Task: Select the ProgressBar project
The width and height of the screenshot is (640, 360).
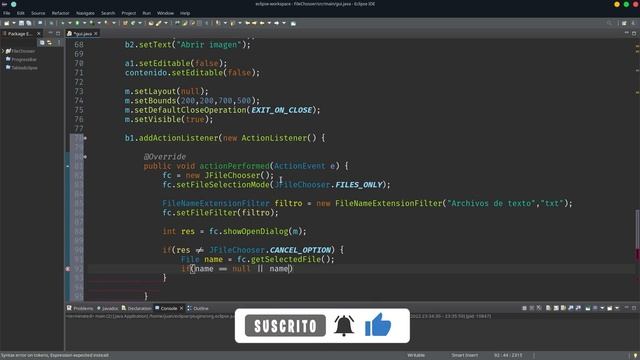Action: (21, 60)
